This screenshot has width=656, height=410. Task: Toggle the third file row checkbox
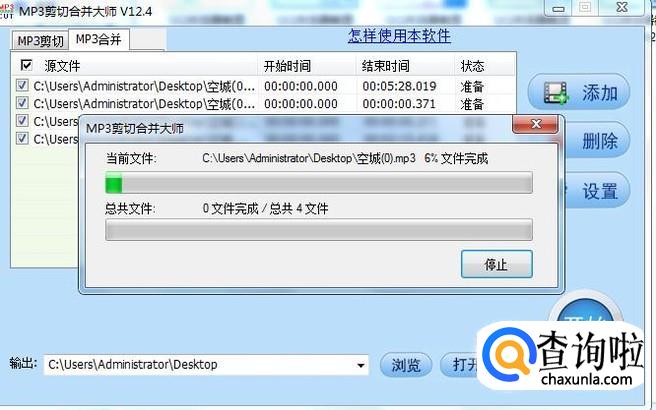(22, 121)
